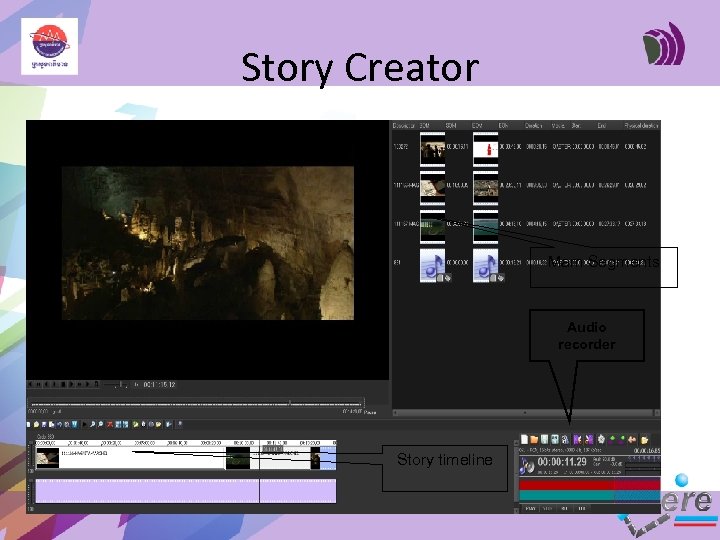Click the first clip thumbnail on story timeline
Image resolution: width=720 pixels, height=540 pixels.
48,458
